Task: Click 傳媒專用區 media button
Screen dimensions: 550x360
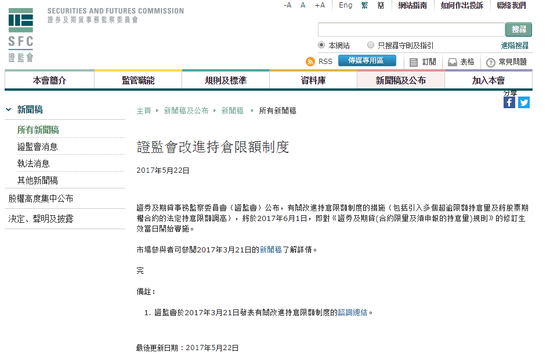Action: point(367,60)
